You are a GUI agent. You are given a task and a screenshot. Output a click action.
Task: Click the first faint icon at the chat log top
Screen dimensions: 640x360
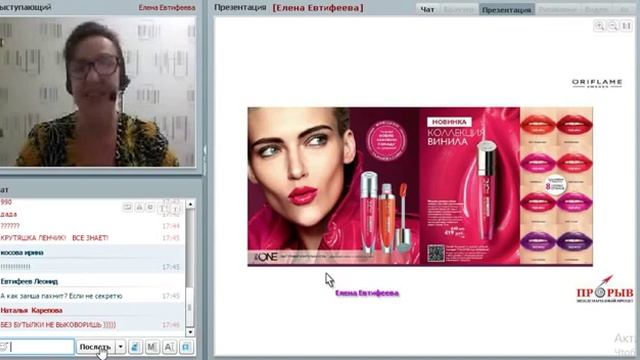pos(127,207)
